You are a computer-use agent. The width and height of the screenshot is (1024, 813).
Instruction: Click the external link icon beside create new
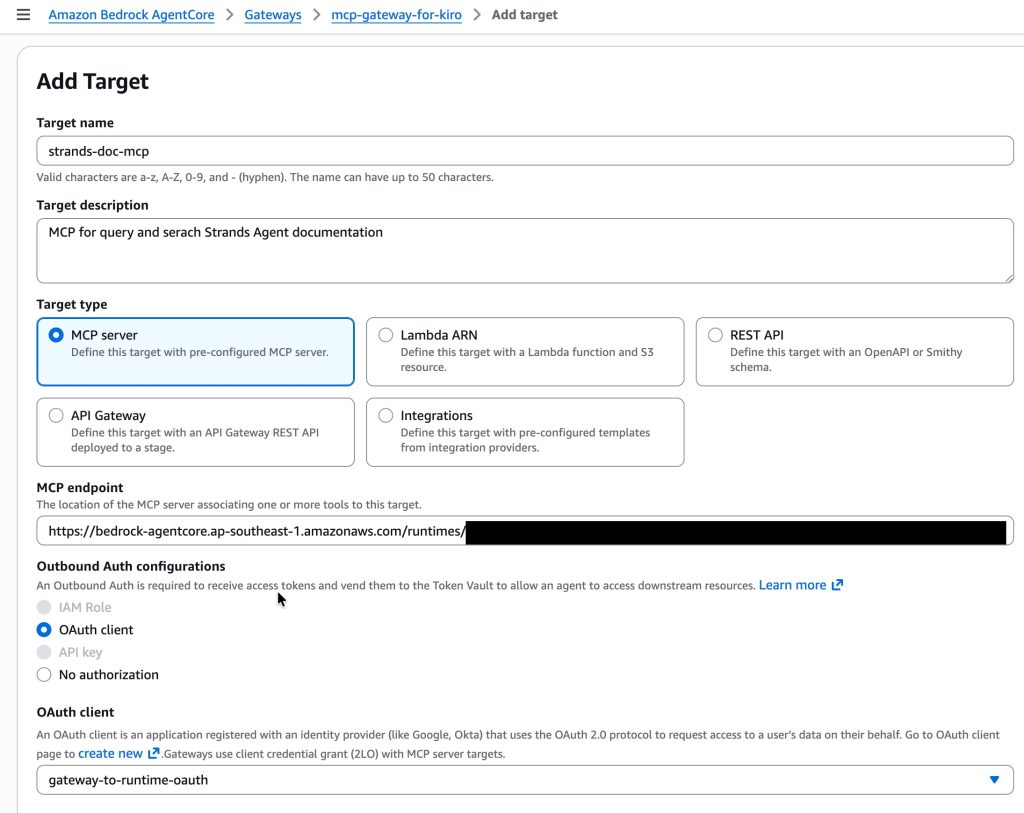tap(153, 754)
